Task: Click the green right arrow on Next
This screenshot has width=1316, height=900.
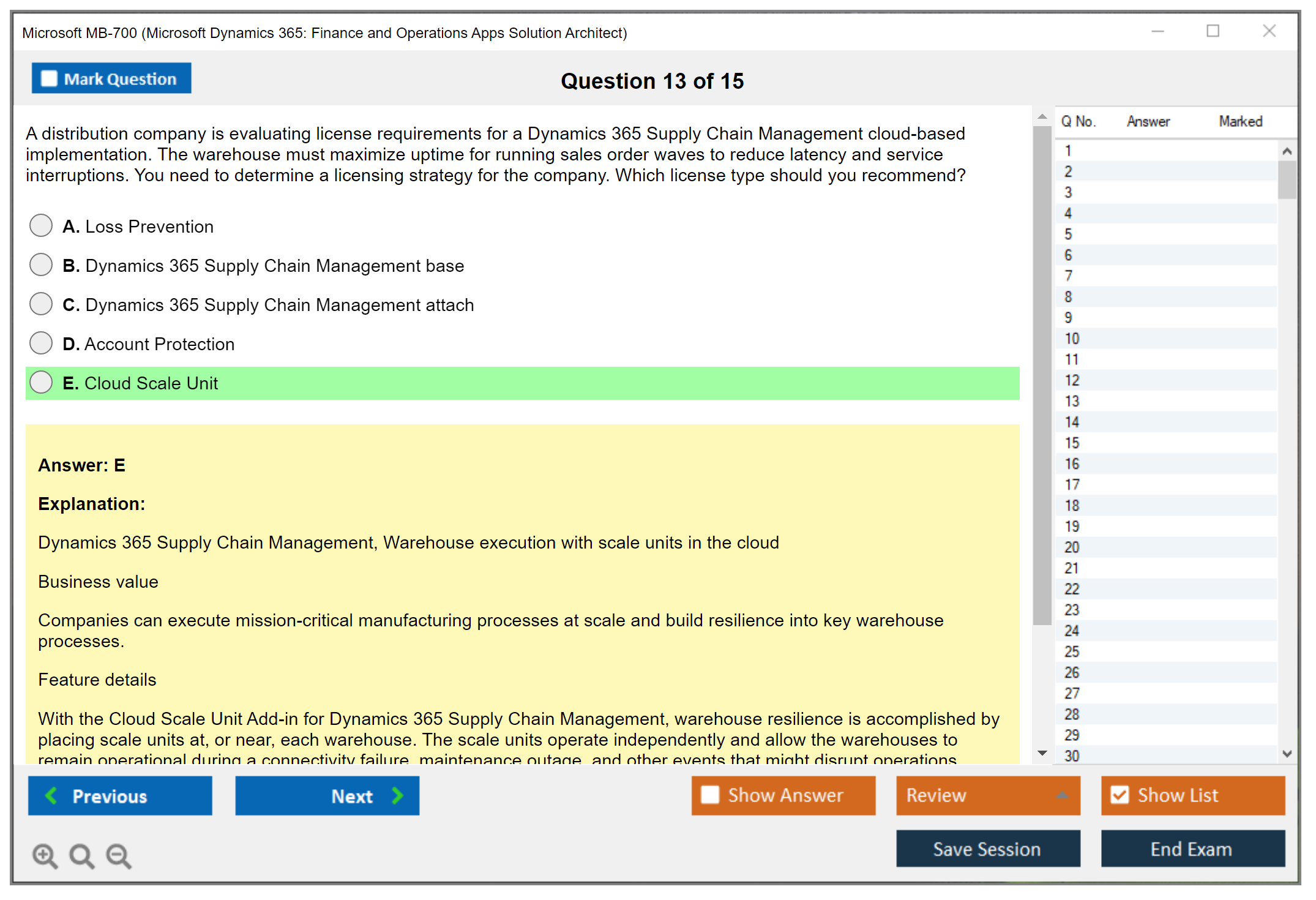Action: [x=397, y=795]
